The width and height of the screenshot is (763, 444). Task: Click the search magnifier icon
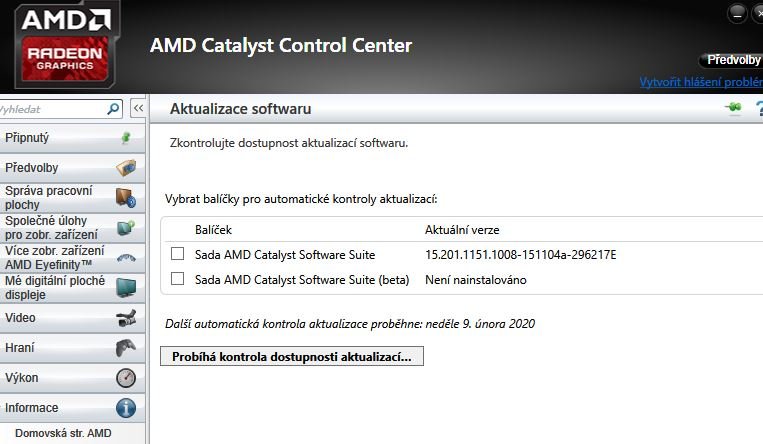[114, 108]
